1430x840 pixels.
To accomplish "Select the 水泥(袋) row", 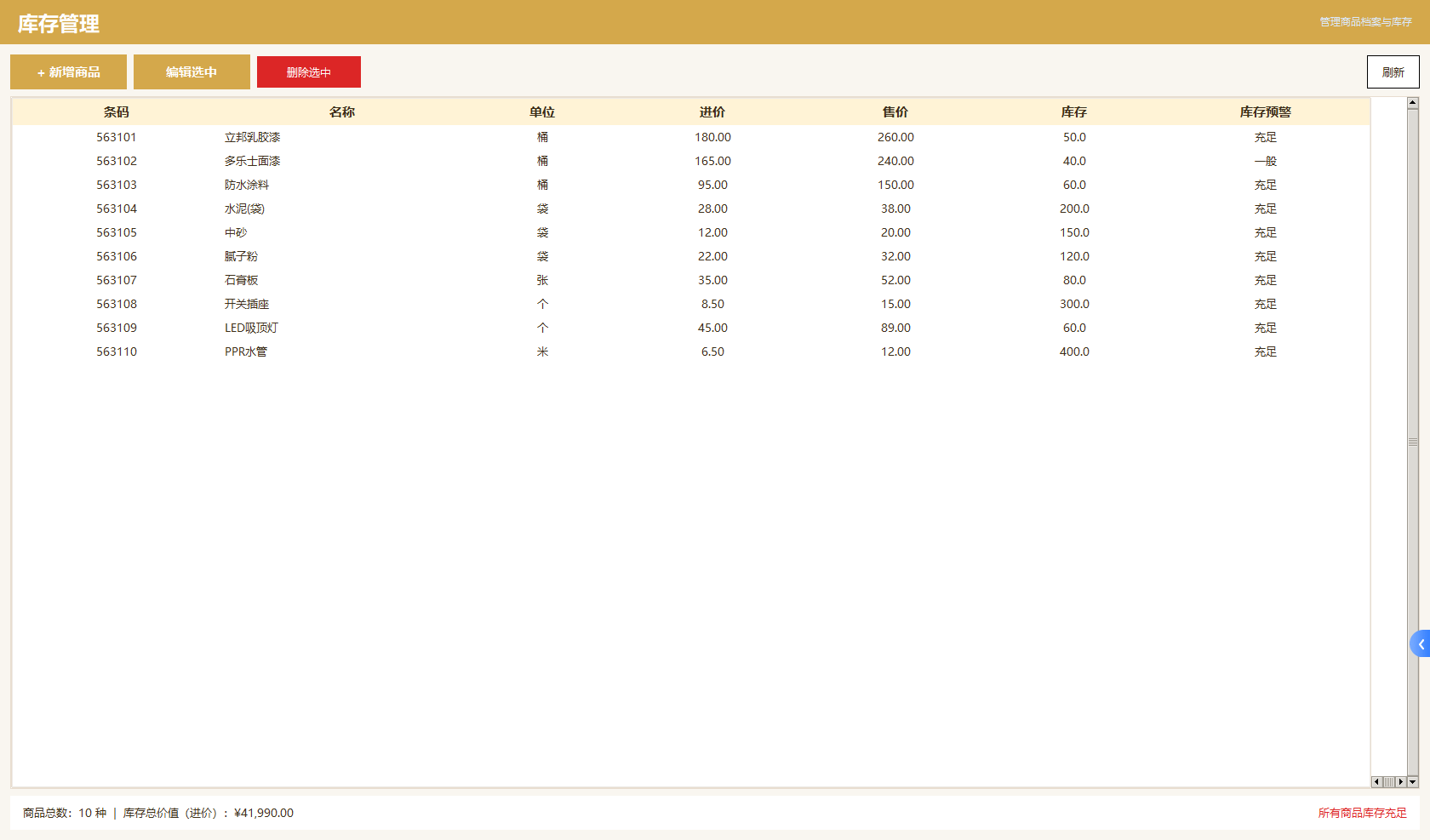I will click(691, 209).
